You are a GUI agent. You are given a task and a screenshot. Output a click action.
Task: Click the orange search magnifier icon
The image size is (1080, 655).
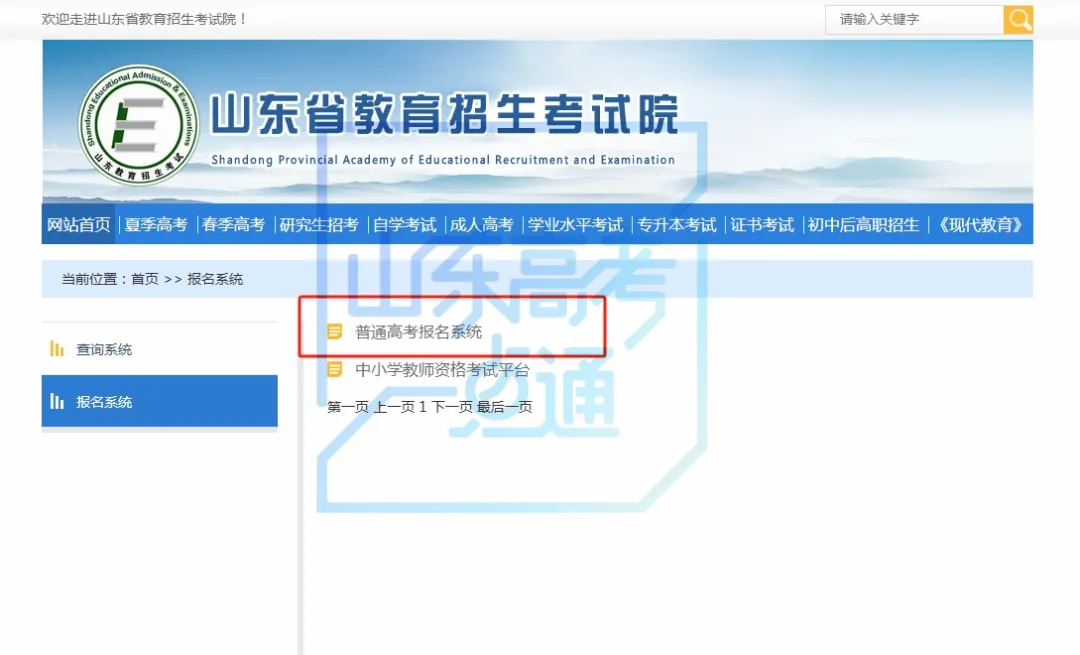(1018, 19)
